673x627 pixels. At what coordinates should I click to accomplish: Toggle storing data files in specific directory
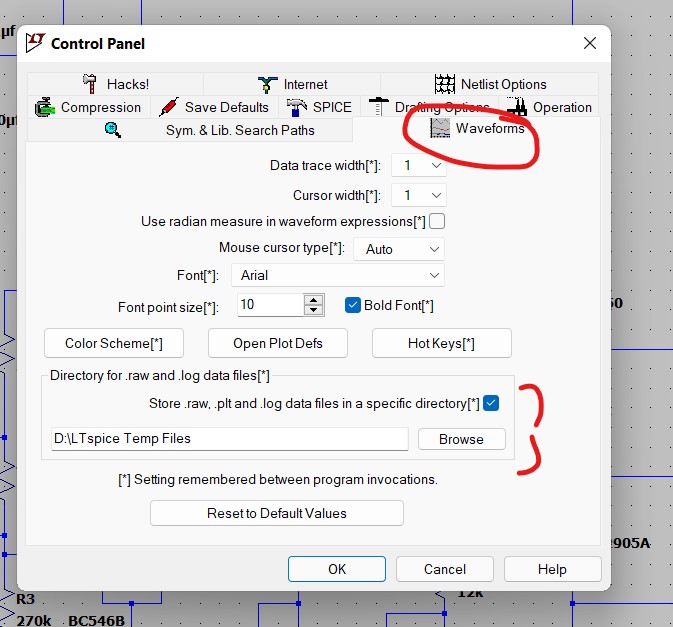491,403
